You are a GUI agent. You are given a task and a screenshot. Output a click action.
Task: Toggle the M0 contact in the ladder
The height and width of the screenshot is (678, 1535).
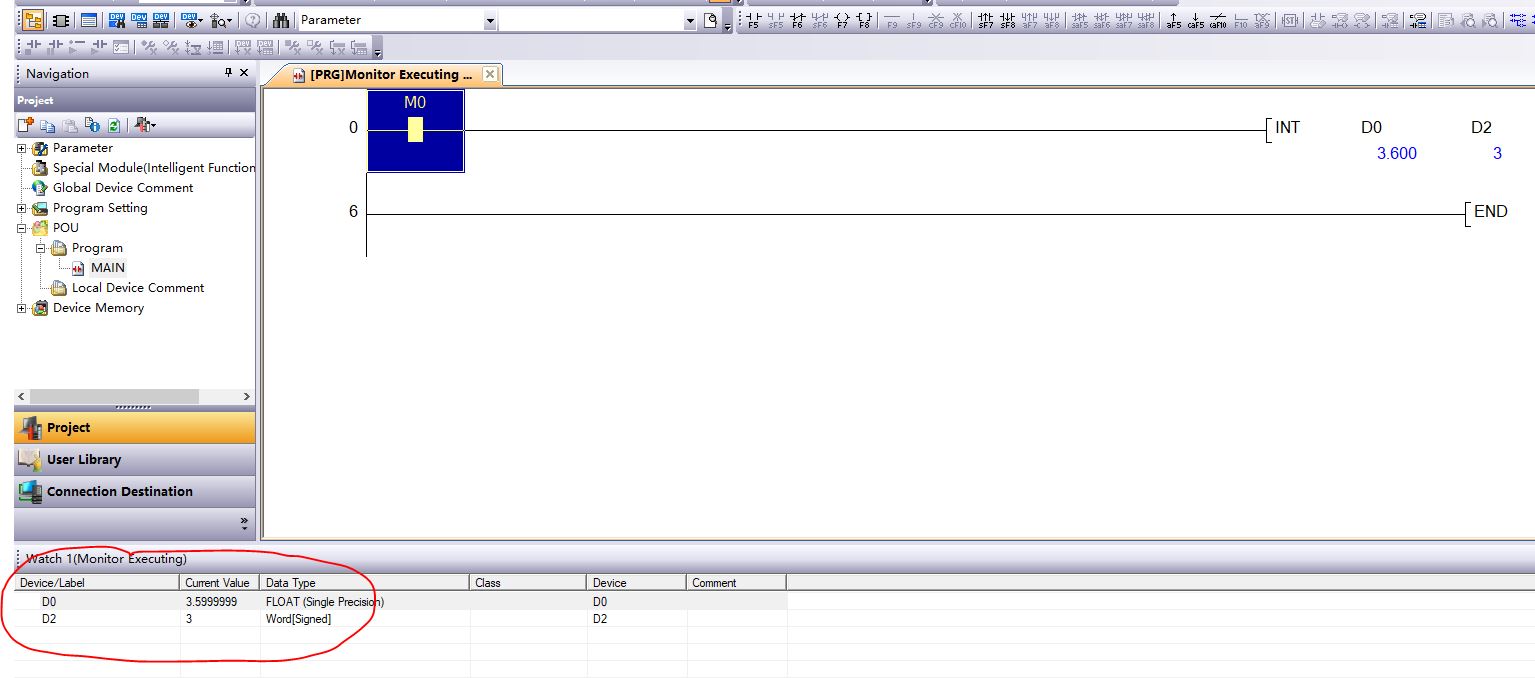click(x=415, y=130)
